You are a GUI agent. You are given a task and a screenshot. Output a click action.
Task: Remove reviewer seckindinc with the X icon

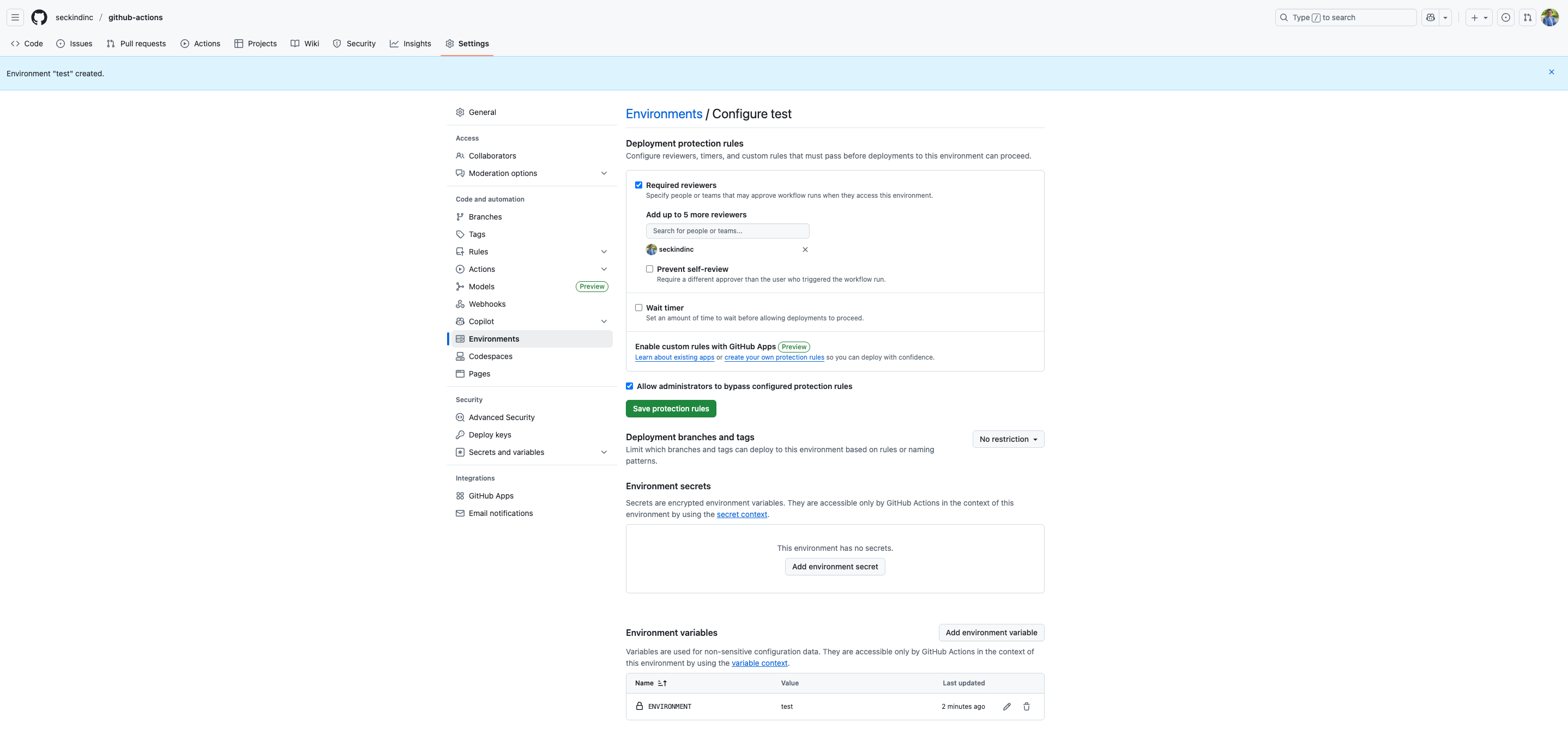pyautogui.click(x=805, y=250)
